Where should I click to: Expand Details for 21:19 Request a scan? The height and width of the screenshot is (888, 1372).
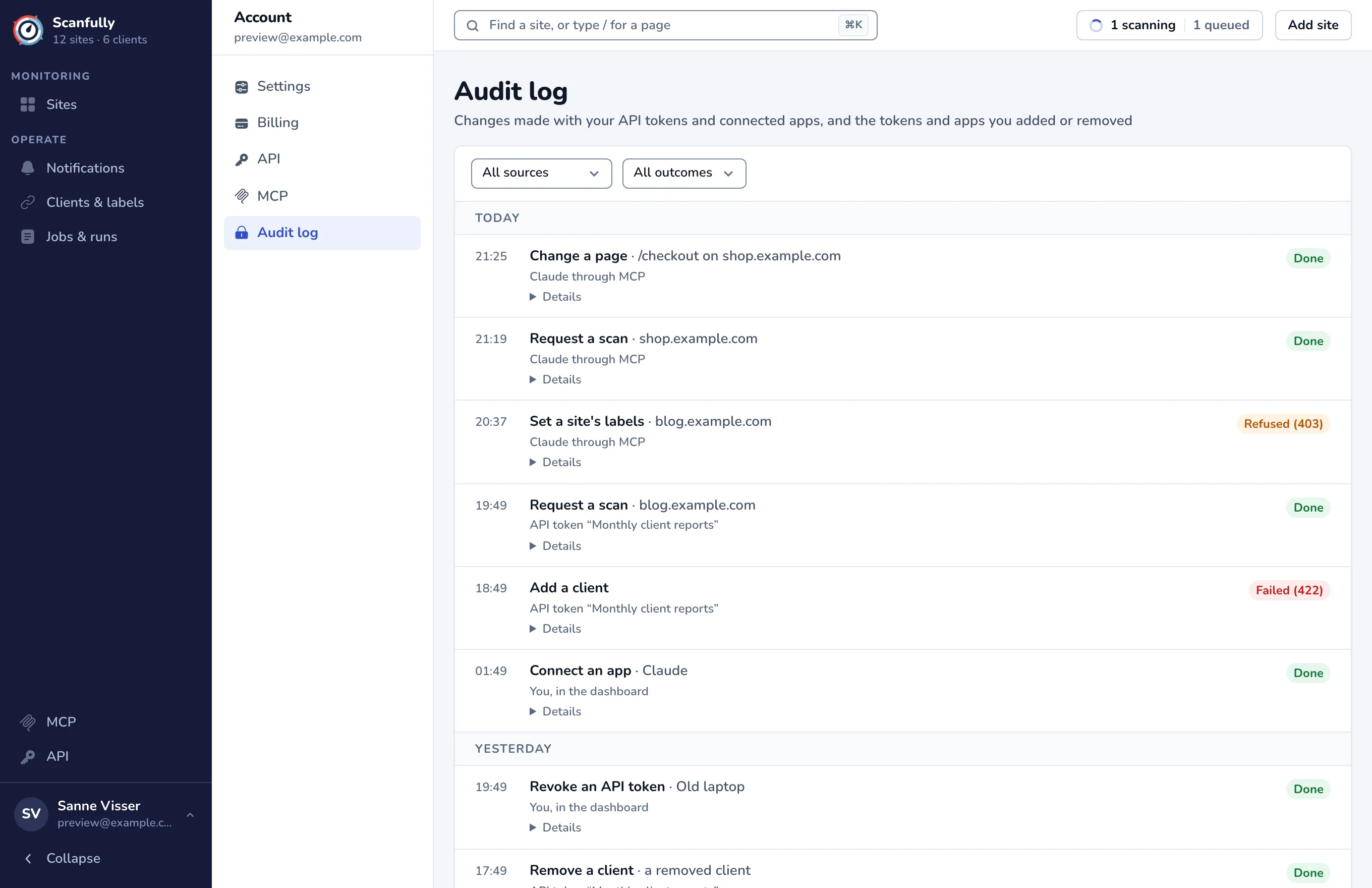point(555,379)
